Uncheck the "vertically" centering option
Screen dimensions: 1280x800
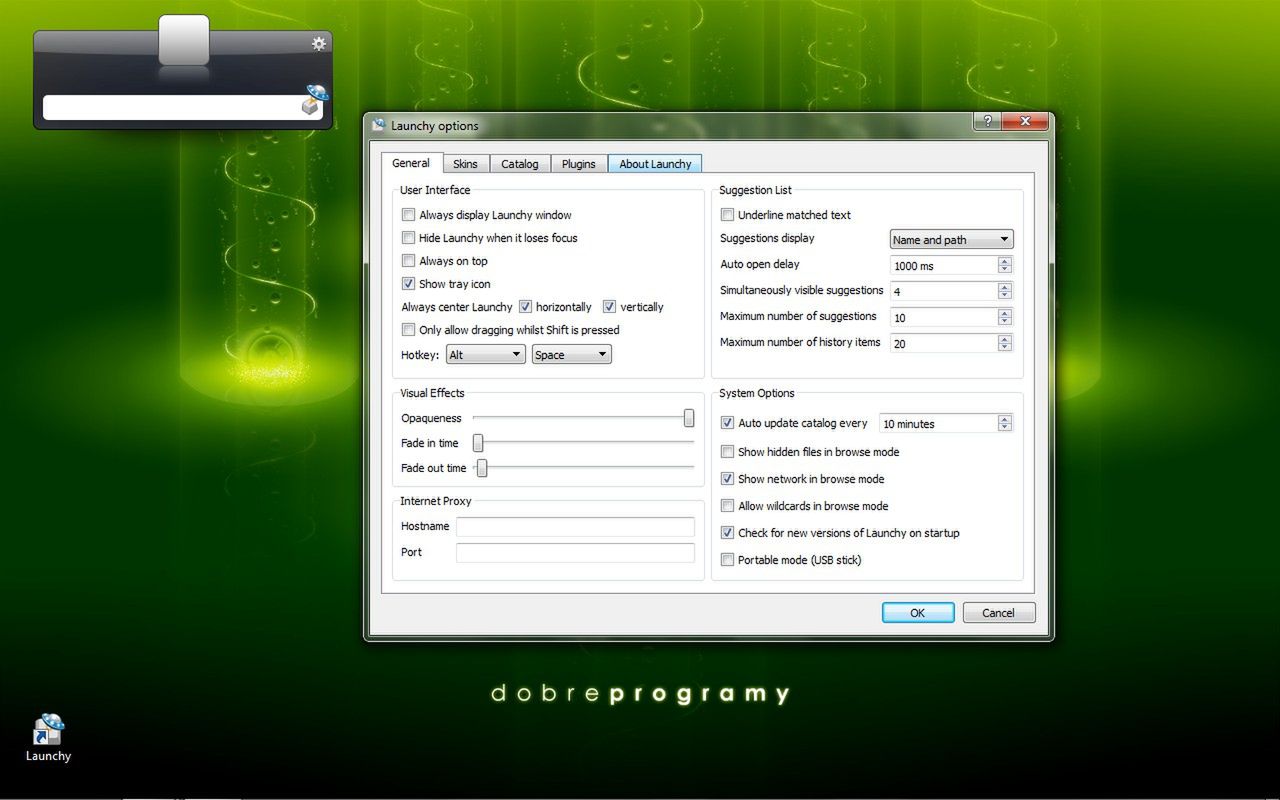(609, 306)
